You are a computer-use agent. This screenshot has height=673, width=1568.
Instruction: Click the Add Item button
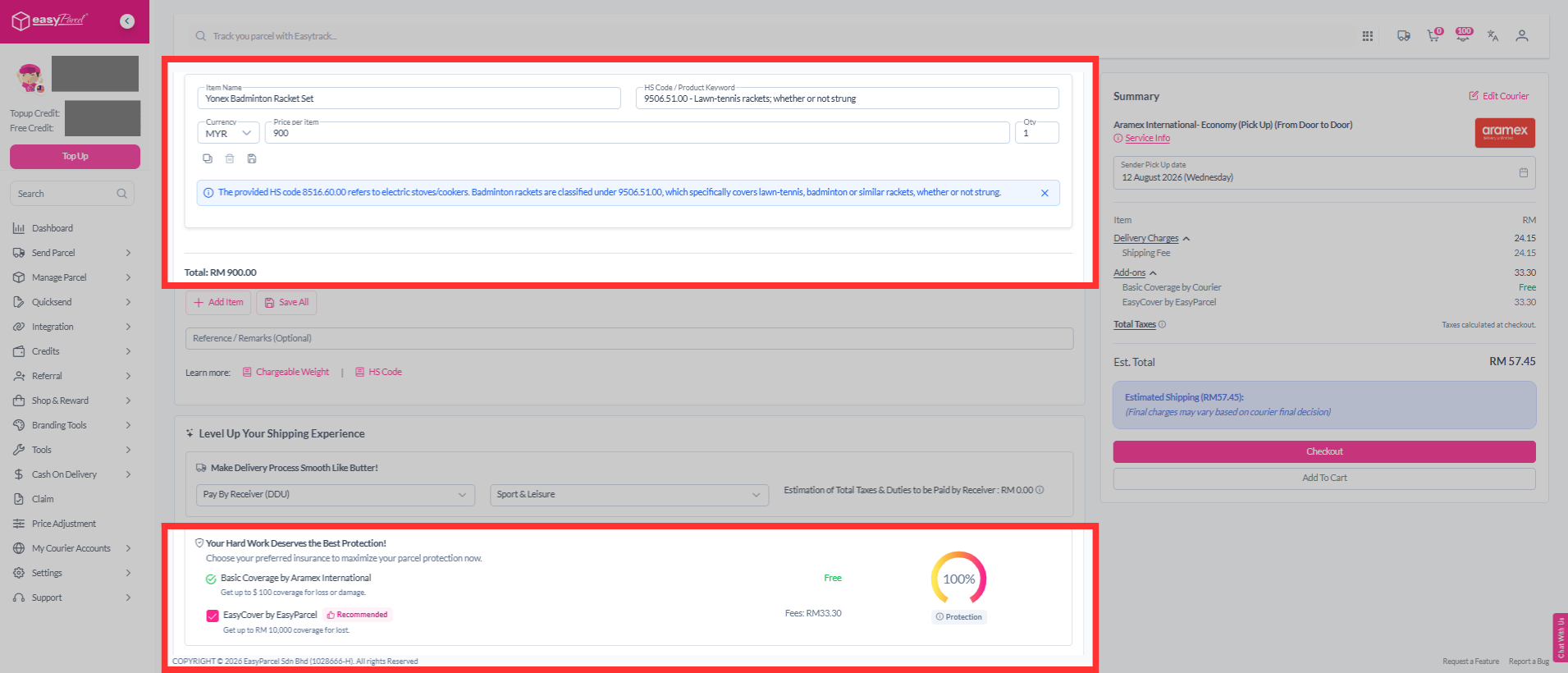coord(218,303)
